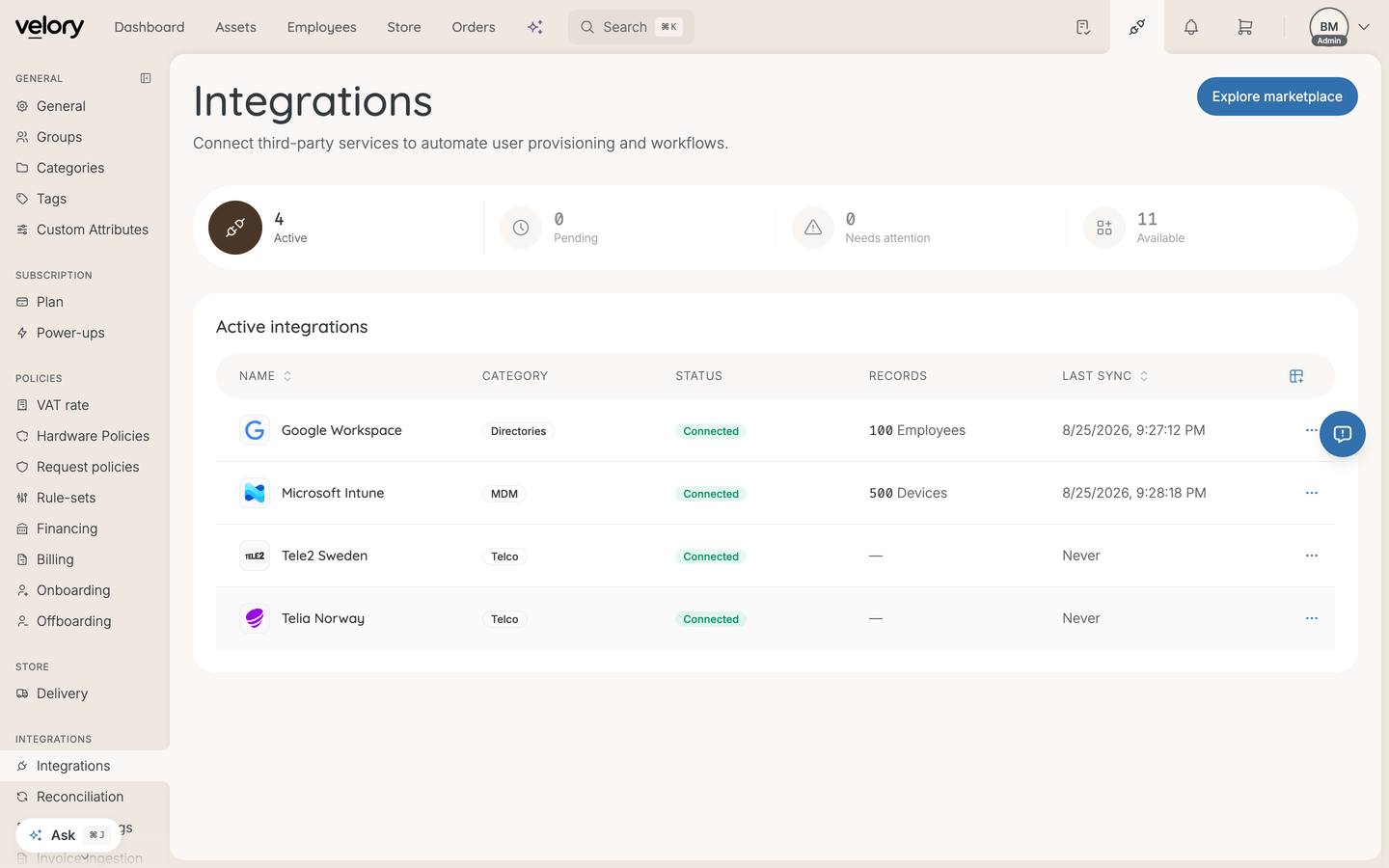Select the Available integrations stat card

[x=1211, y=228]
